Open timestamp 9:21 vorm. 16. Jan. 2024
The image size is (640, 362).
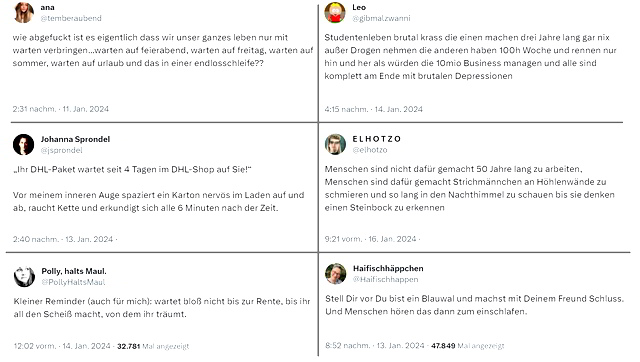[371, 239]
